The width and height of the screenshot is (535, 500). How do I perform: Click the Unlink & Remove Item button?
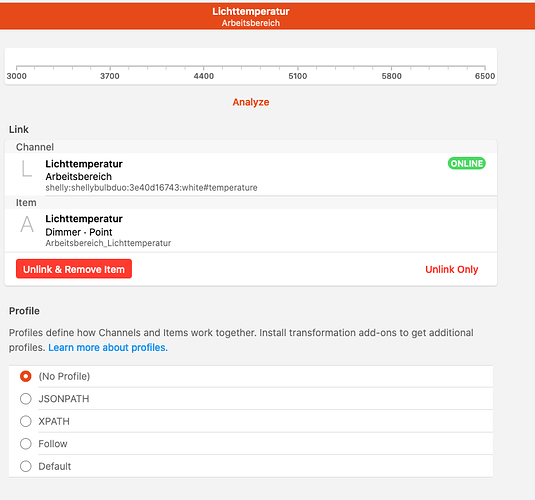point(74,269)
